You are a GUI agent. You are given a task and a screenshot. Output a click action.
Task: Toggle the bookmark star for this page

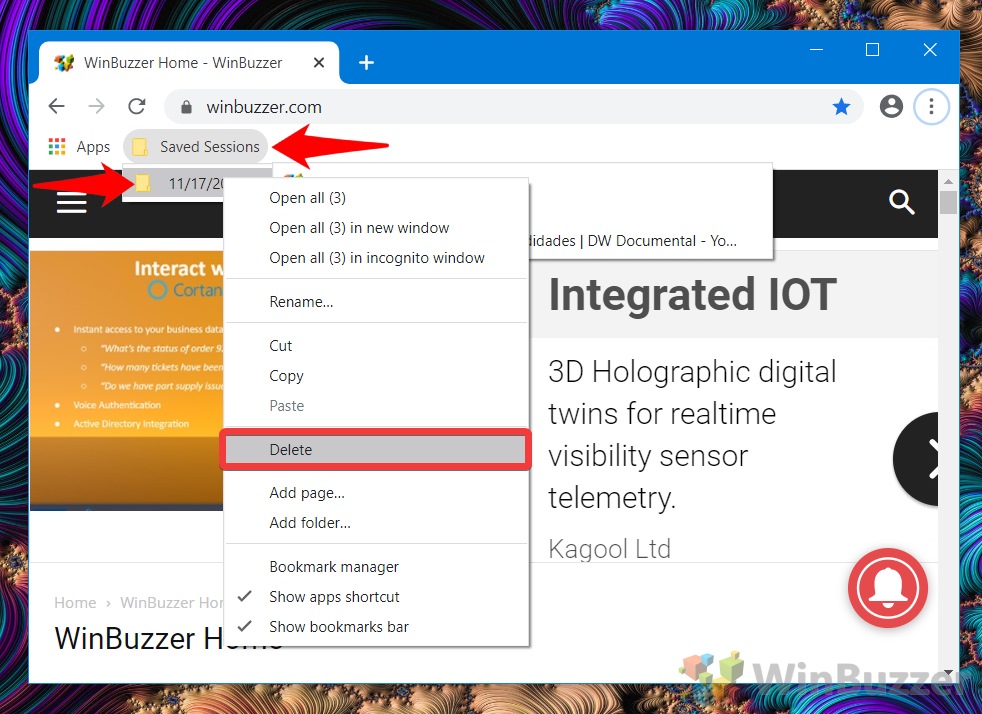tap(841, 107)
